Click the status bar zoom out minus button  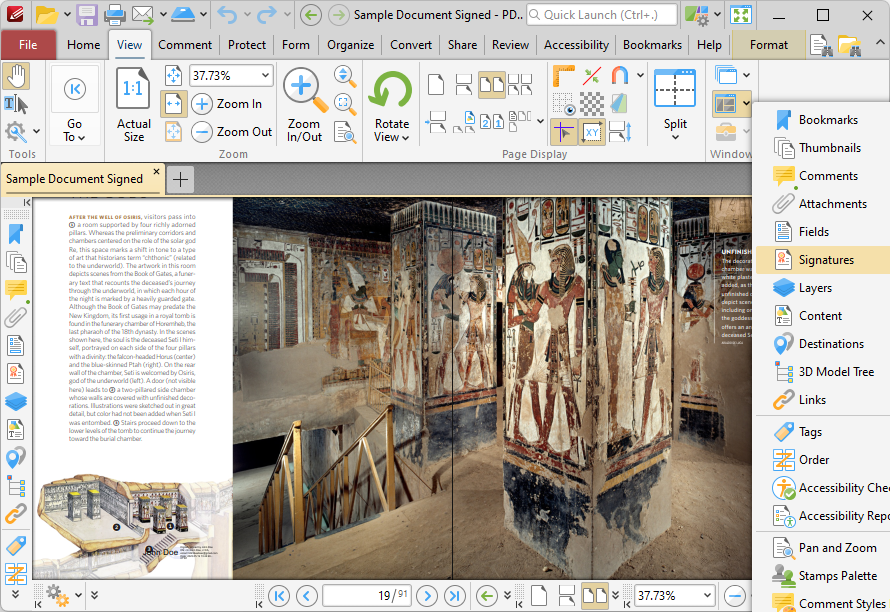(734, 596)
